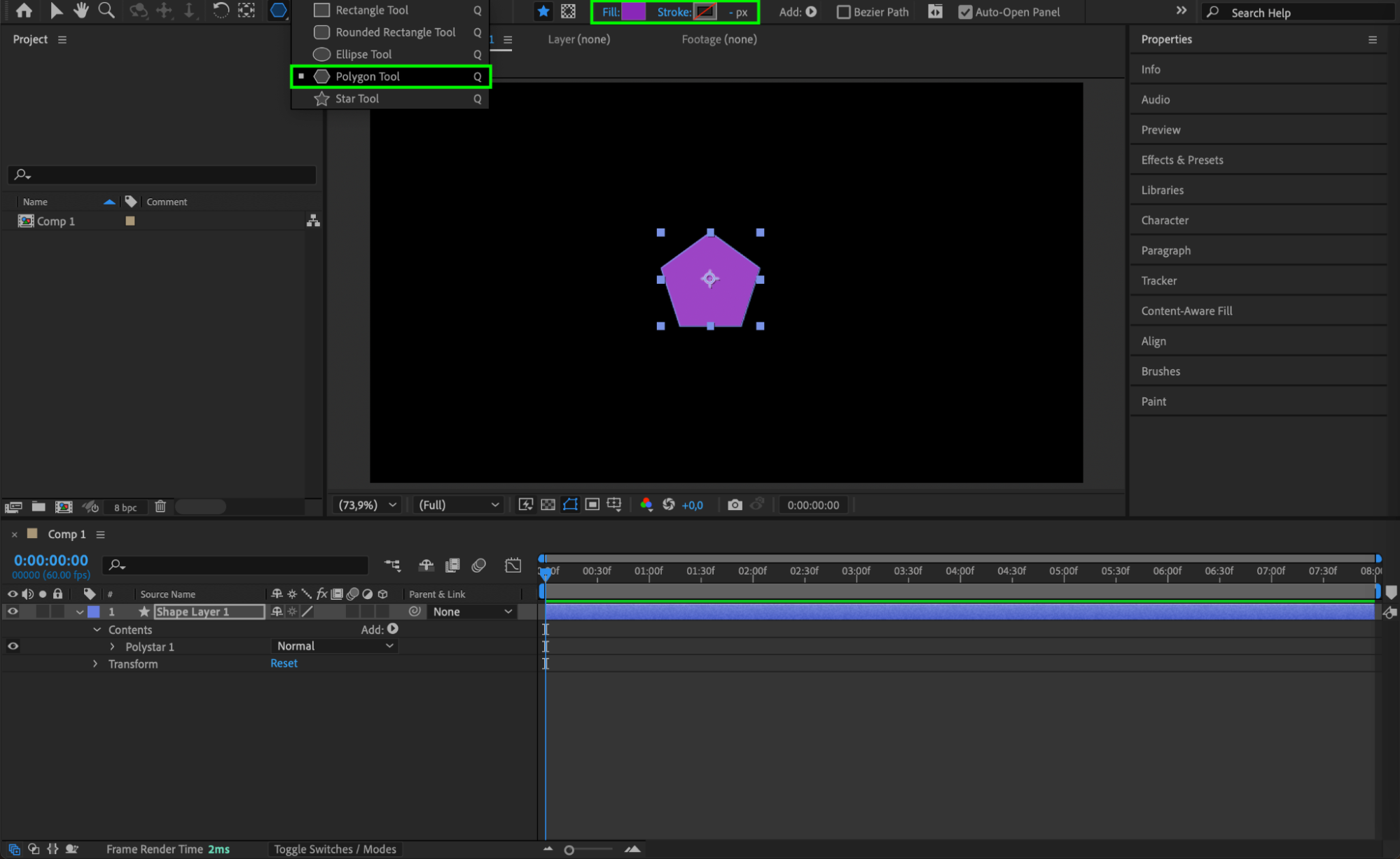Click the Home icon in toolbar
Screen dimensions: 1400x859
click(24, 11)
